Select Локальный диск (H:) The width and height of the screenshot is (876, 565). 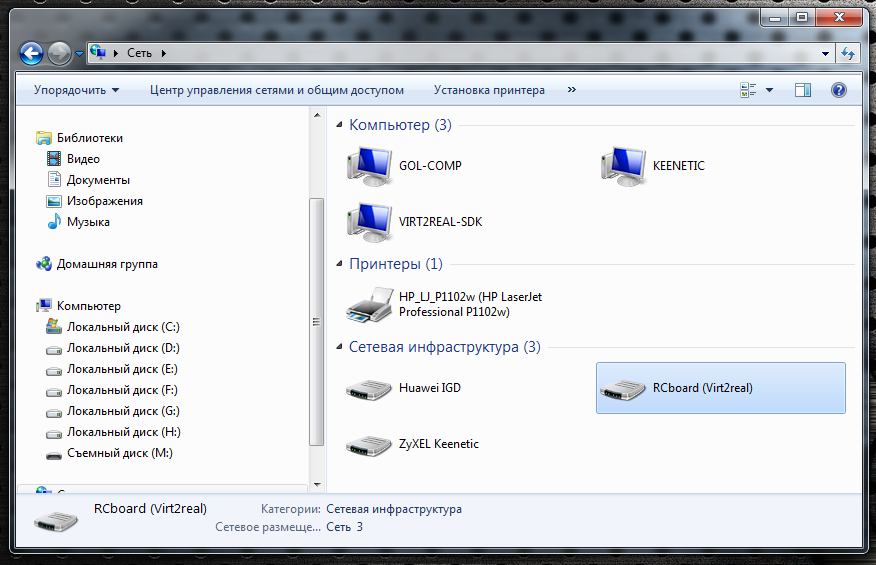[123, 432]
